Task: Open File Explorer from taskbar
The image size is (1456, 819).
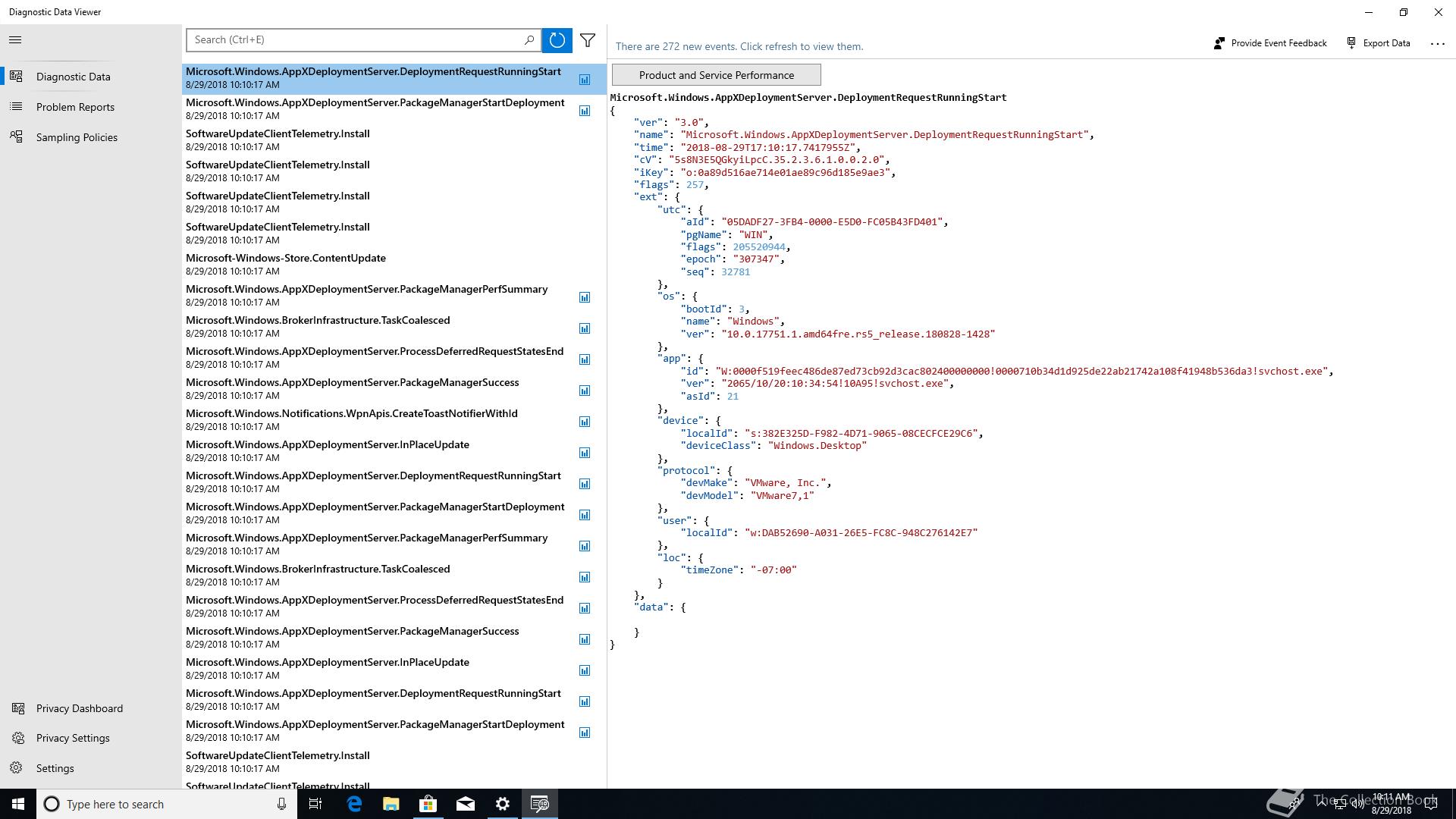Action: 391,804
